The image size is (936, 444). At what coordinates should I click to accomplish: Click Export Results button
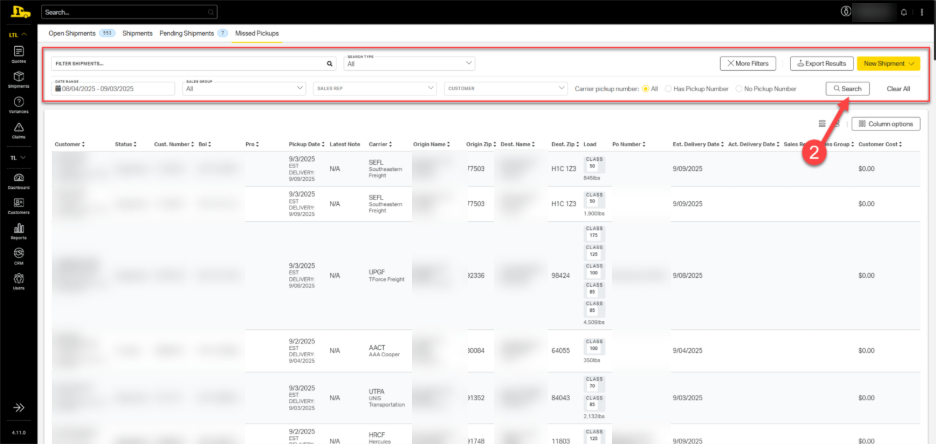[x=821, y=63]
